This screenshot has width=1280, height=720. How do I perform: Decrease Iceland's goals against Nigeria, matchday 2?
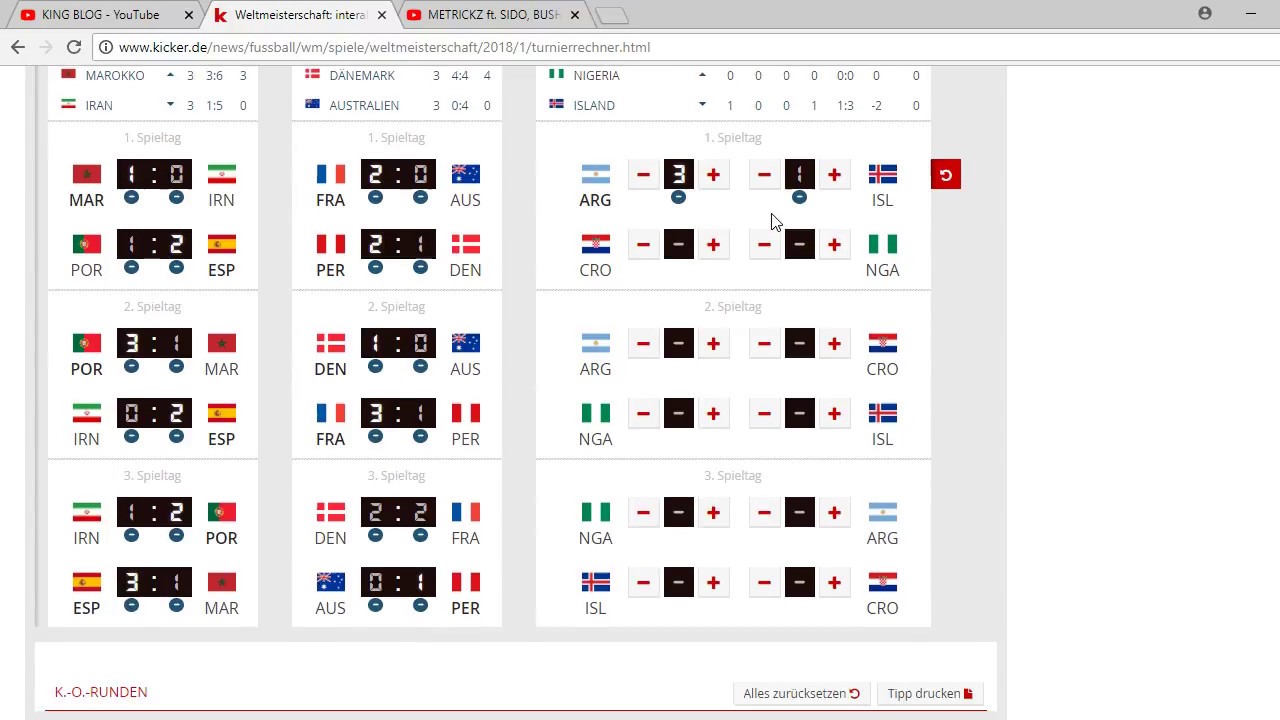coord(764,413)
